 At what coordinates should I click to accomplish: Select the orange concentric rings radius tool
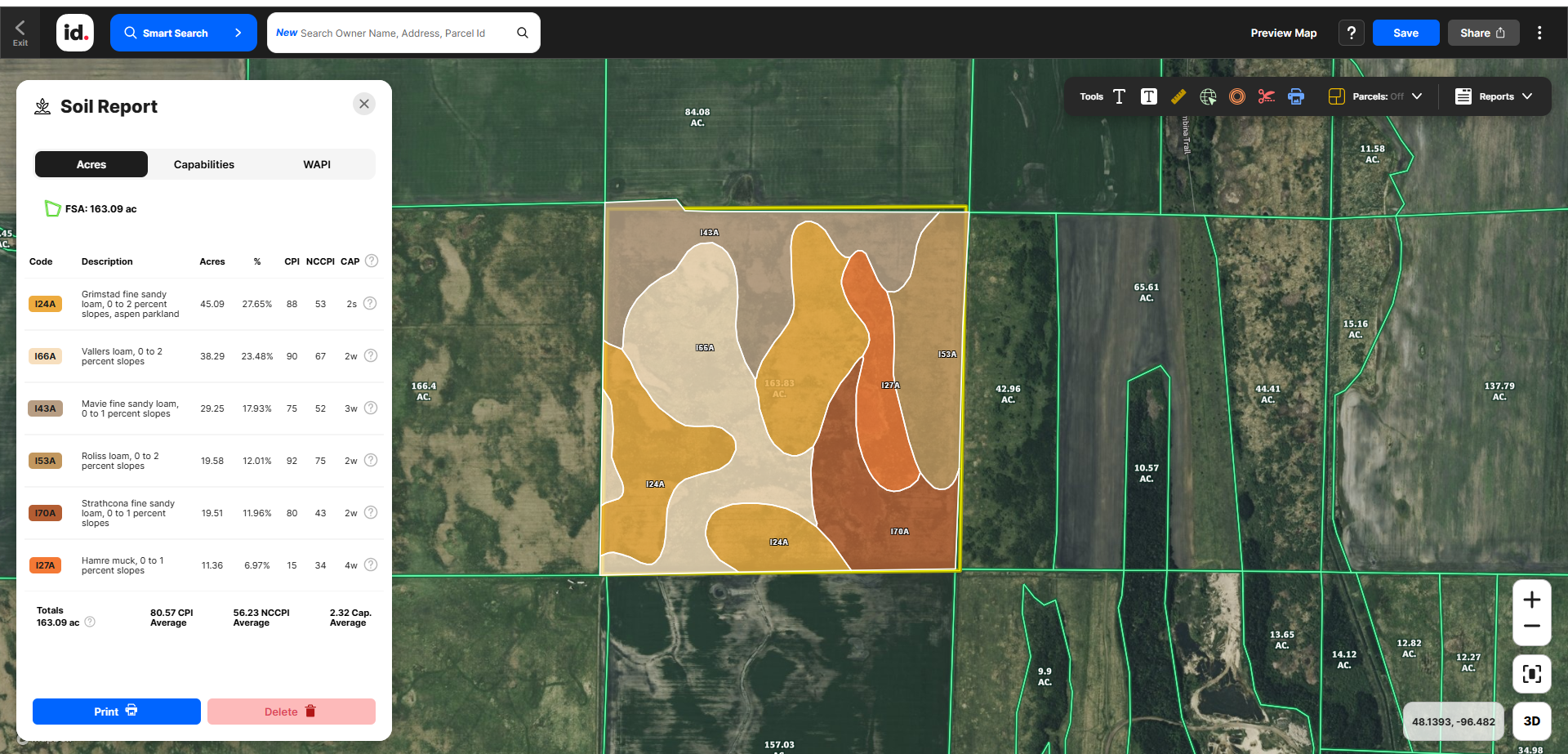coord(1236,96)
